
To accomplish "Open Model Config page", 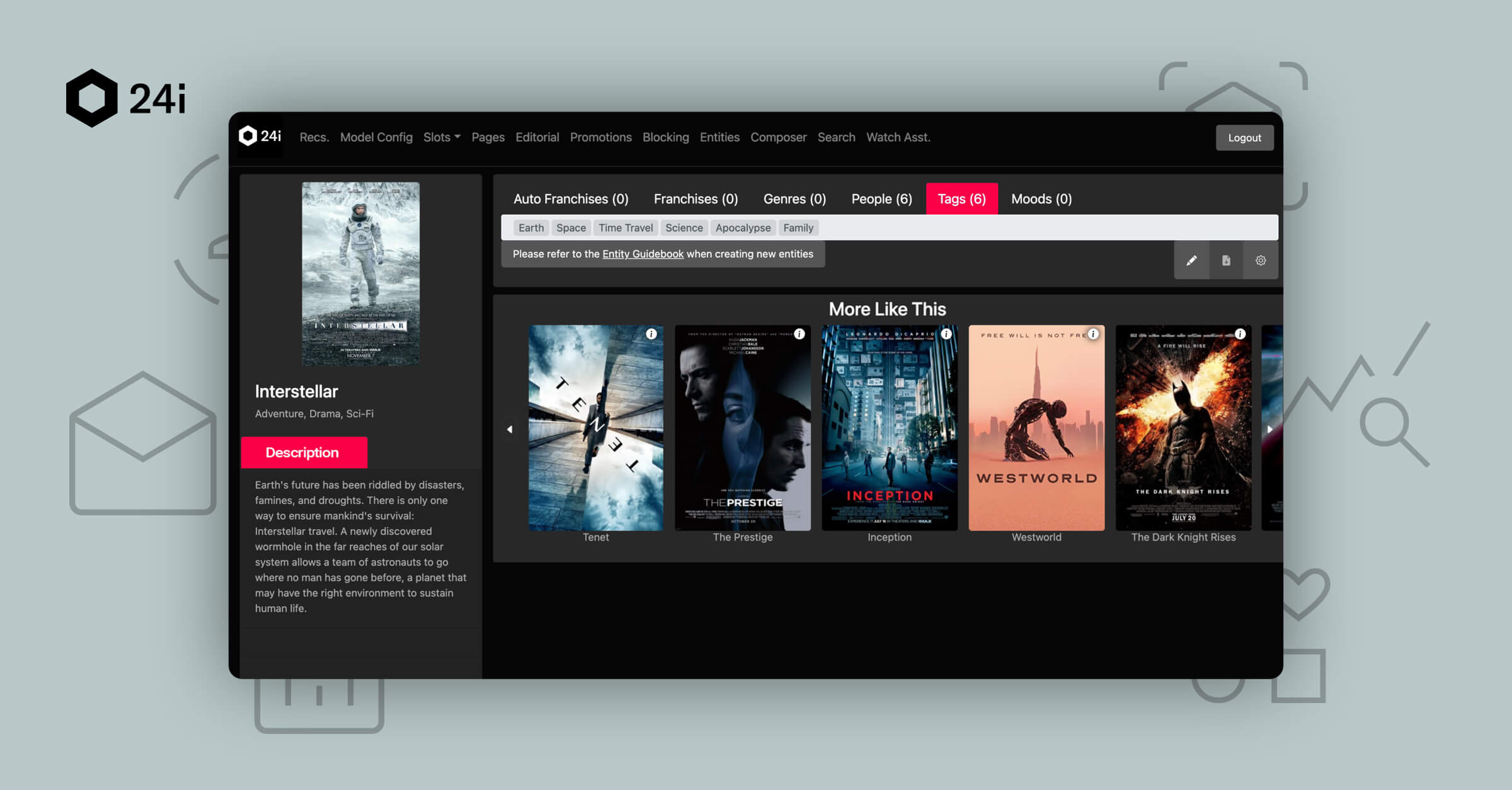I will point(376,137).
